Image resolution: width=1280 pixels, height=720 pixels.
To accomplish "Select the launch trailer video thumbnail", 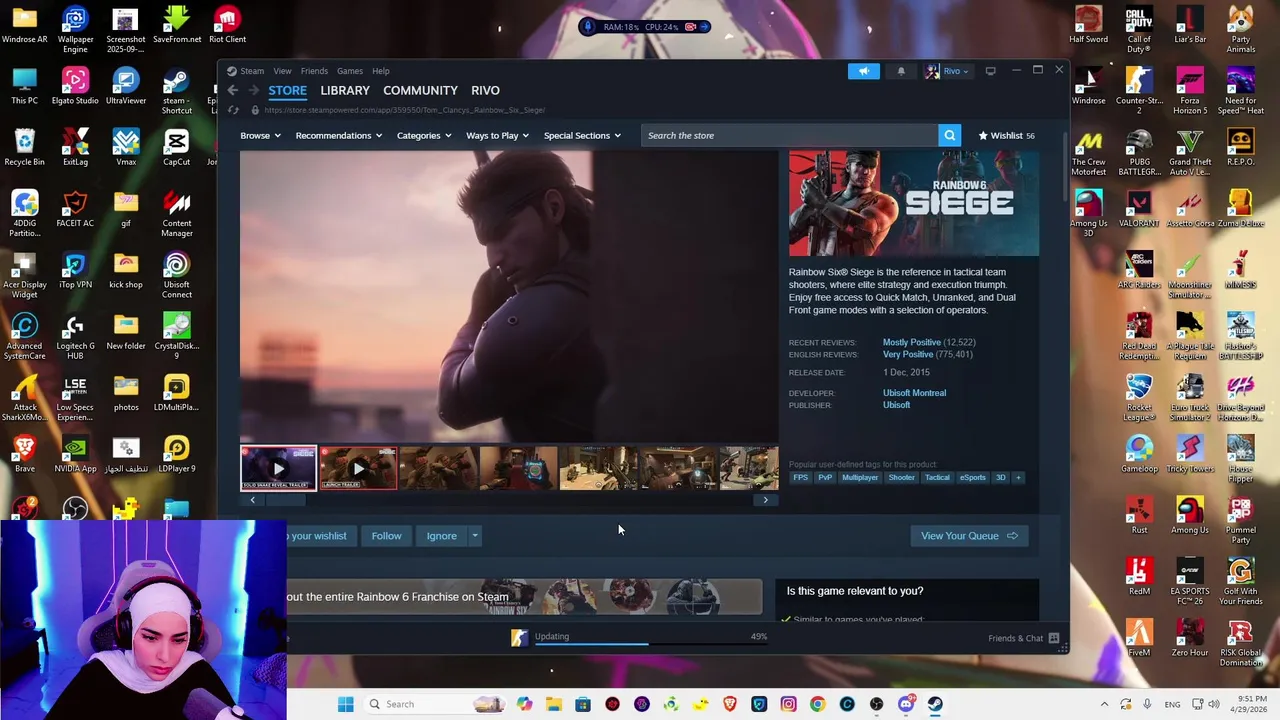I will (358, 468).
